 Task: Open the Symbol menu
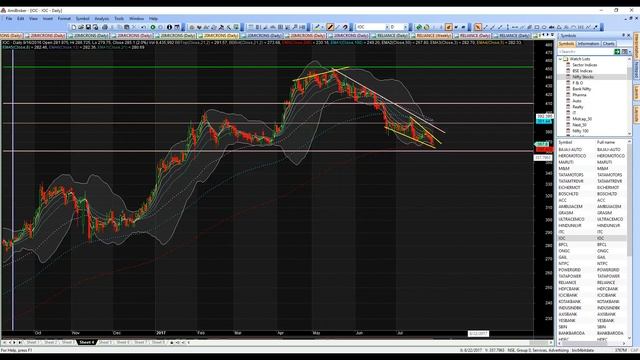point(82,18)
